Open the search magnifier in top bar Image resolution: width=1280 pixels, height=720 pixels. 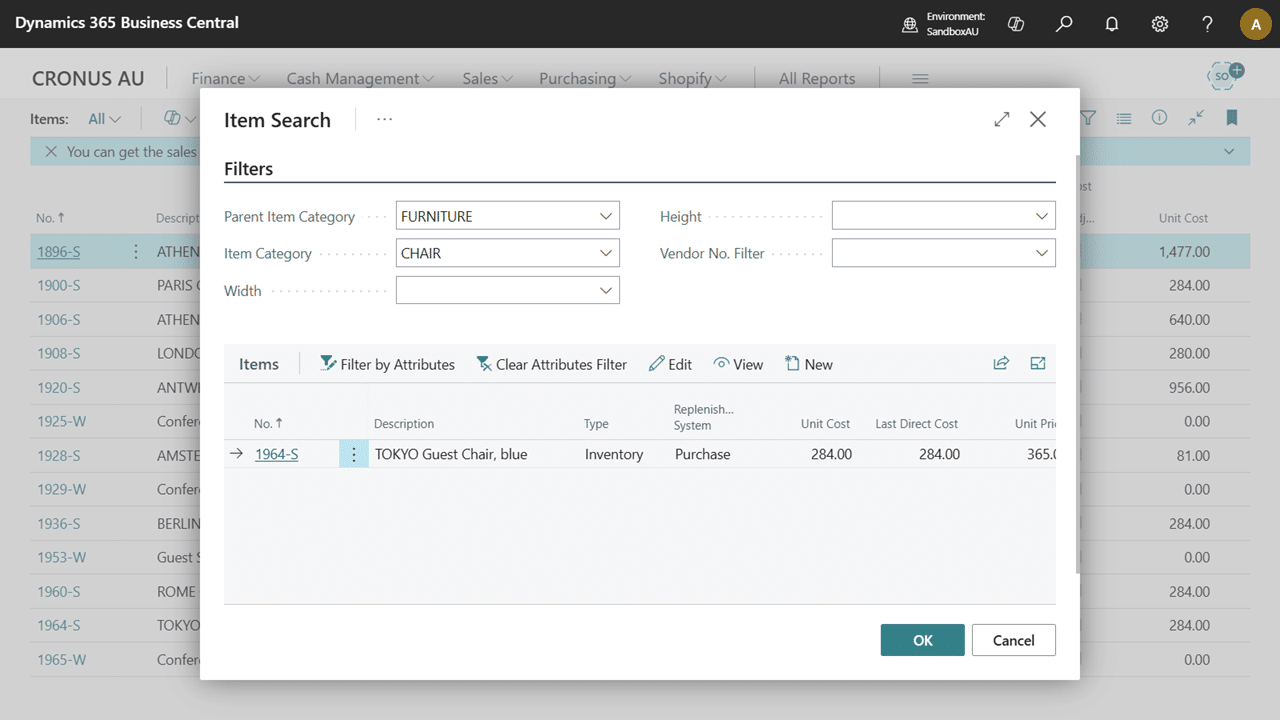click(1064, 24)
